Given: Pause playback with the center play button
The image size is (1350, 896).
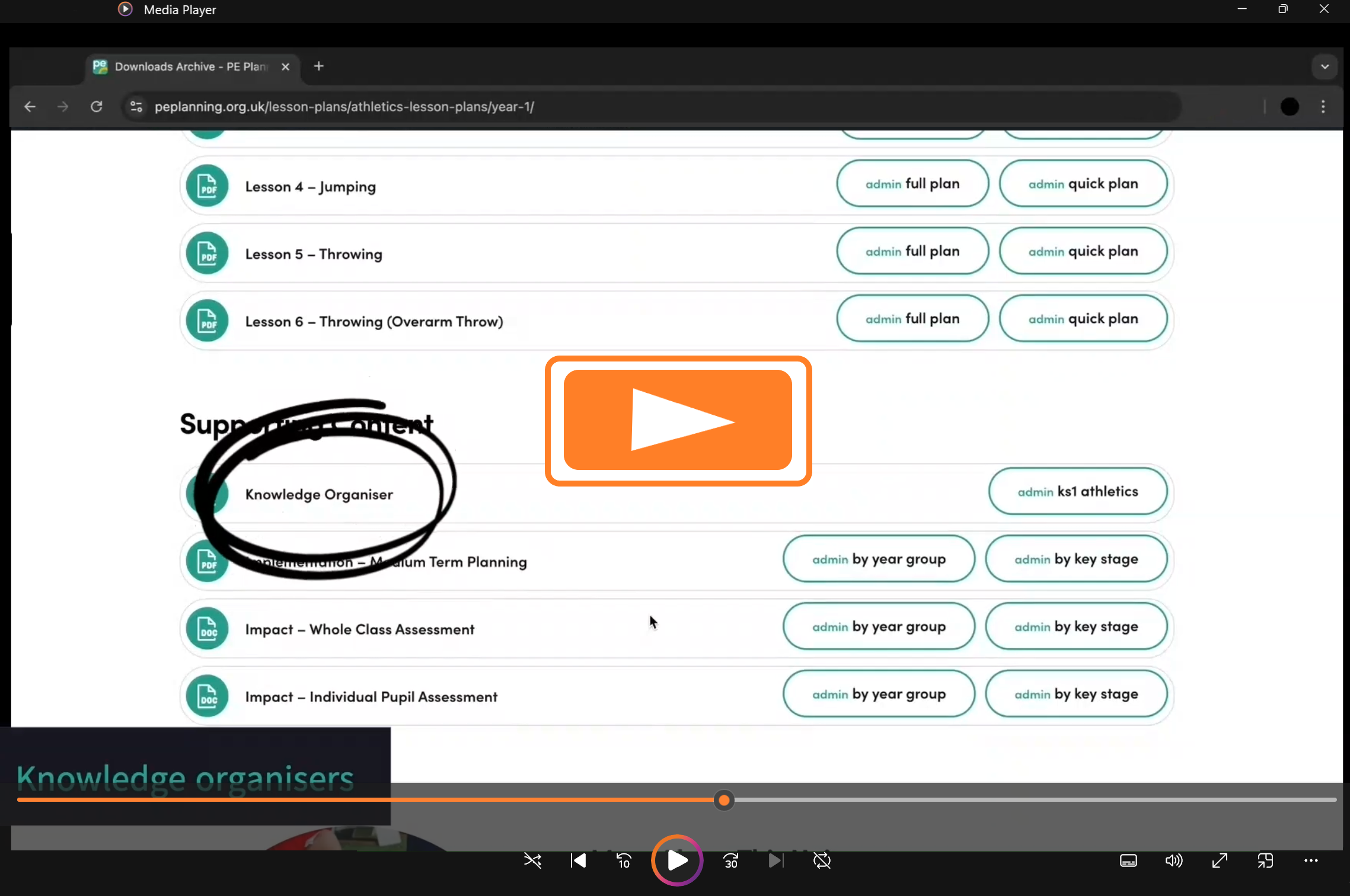Looking at the screenshot, I should pyautogui.click(x=676, y=860).
